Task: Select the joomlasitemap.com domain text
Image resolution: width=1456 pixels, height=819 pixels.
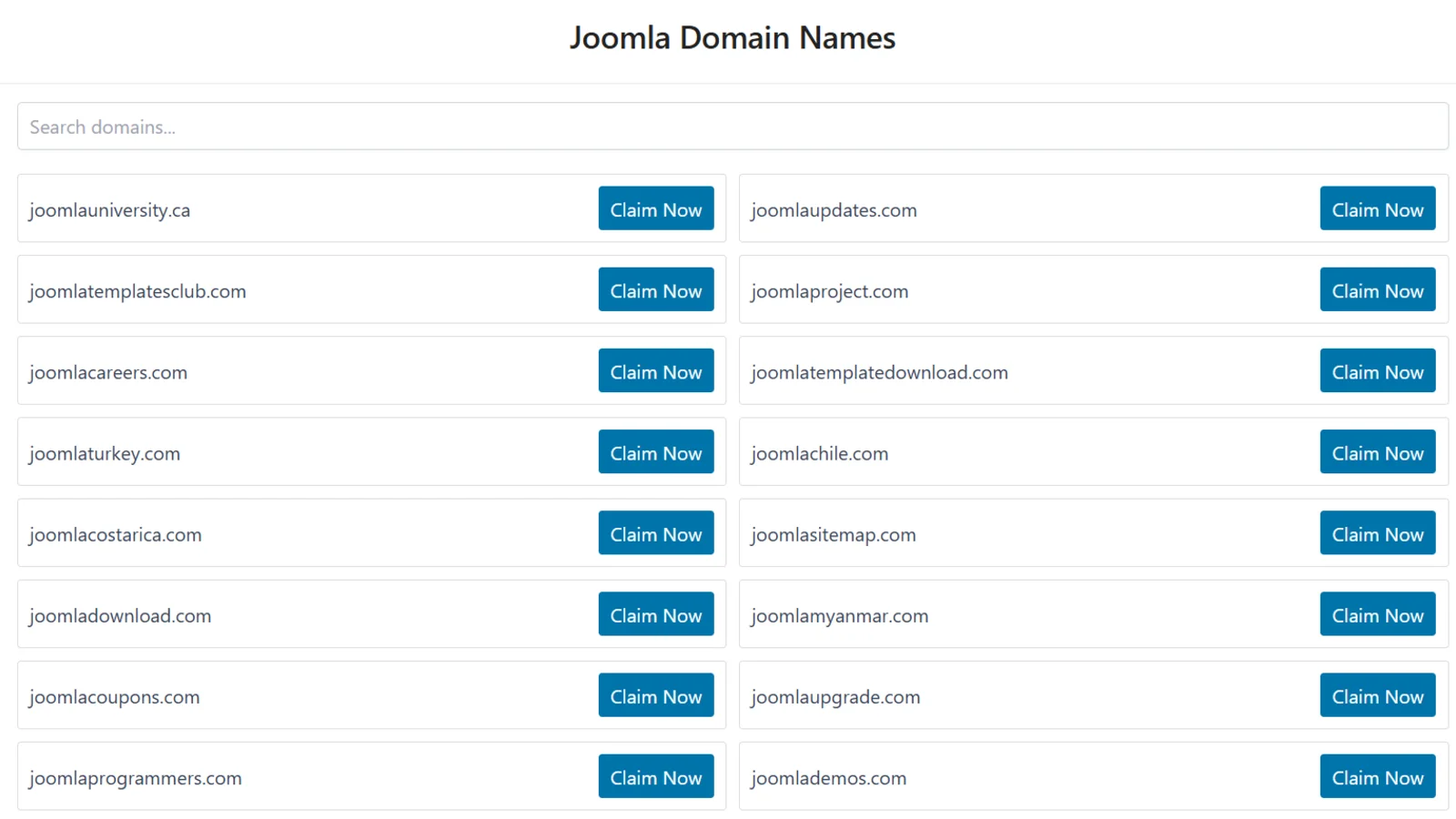Action: click(x=834, y=535)
